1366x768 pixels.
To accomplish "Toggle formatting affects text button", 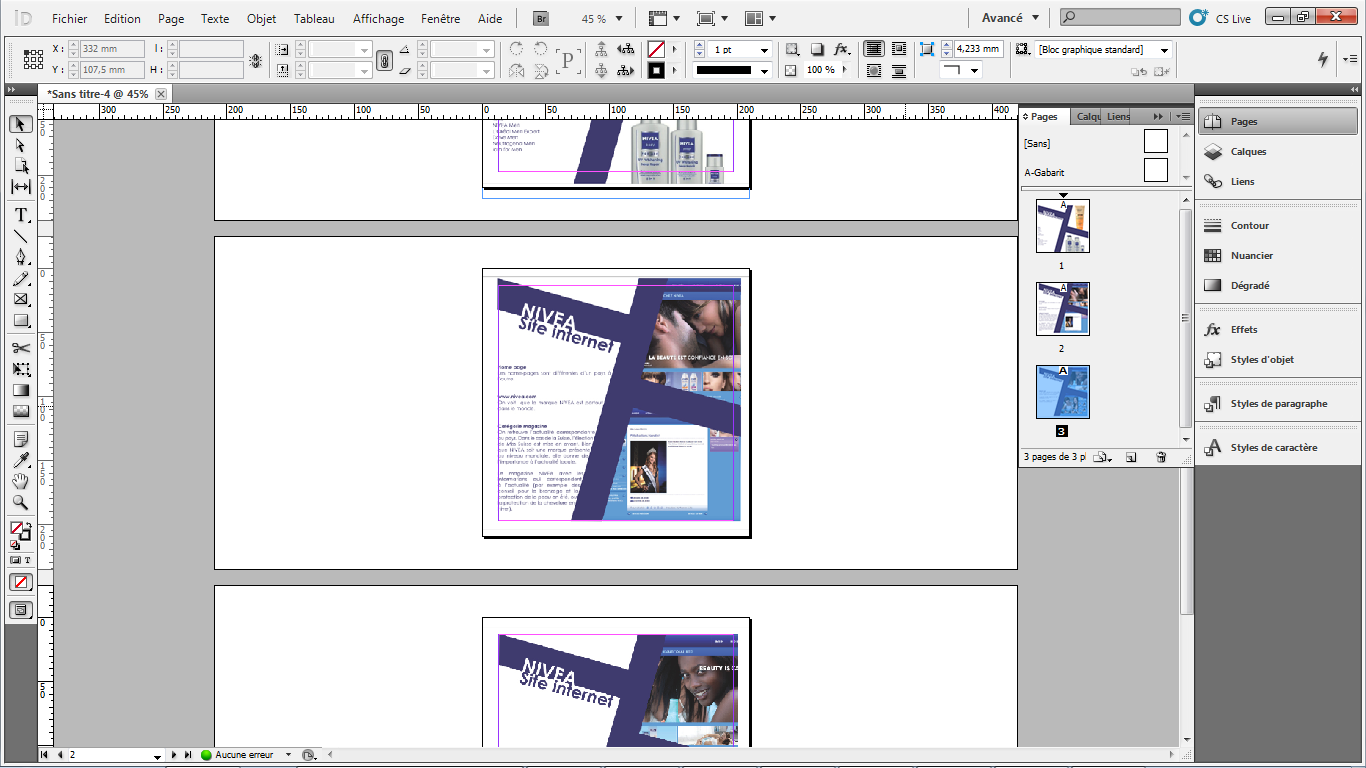I will point(26,560).
